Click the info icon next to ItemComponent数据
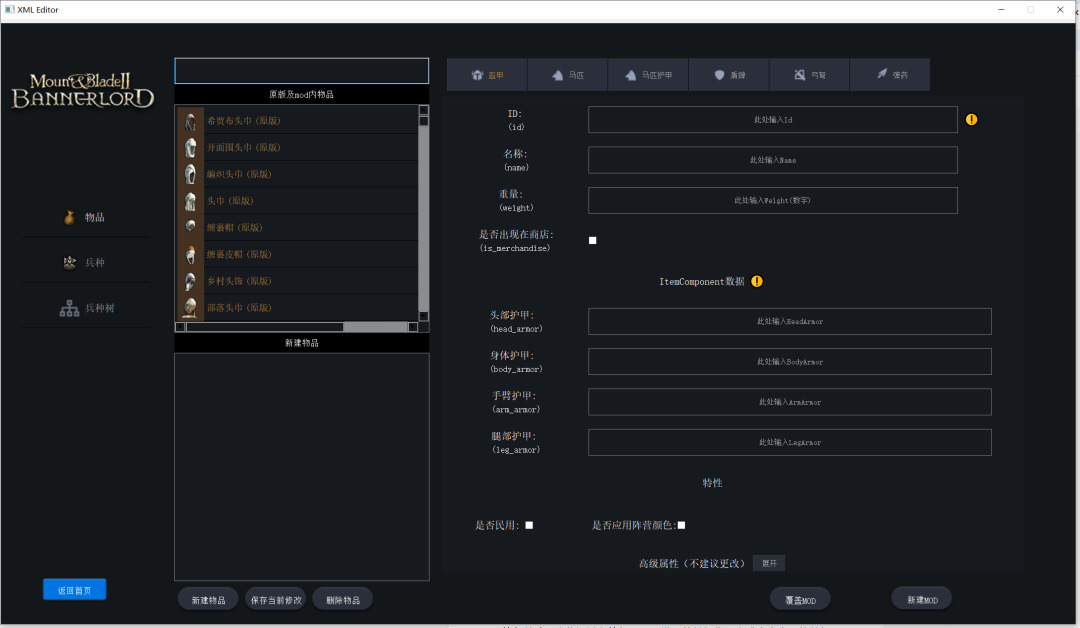The width and height of the screenshot is (1080, 628). [x=757, y=282]
